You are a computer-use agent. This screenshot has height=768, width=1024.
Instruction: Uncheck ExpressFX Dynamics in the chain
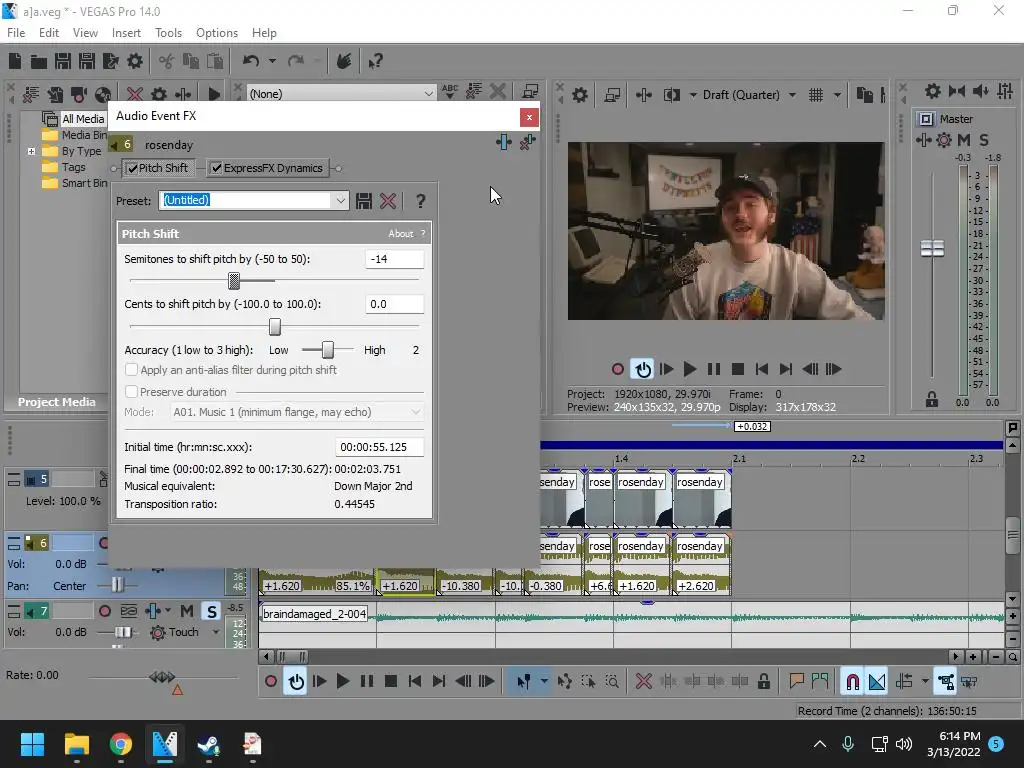click(217, 168)
